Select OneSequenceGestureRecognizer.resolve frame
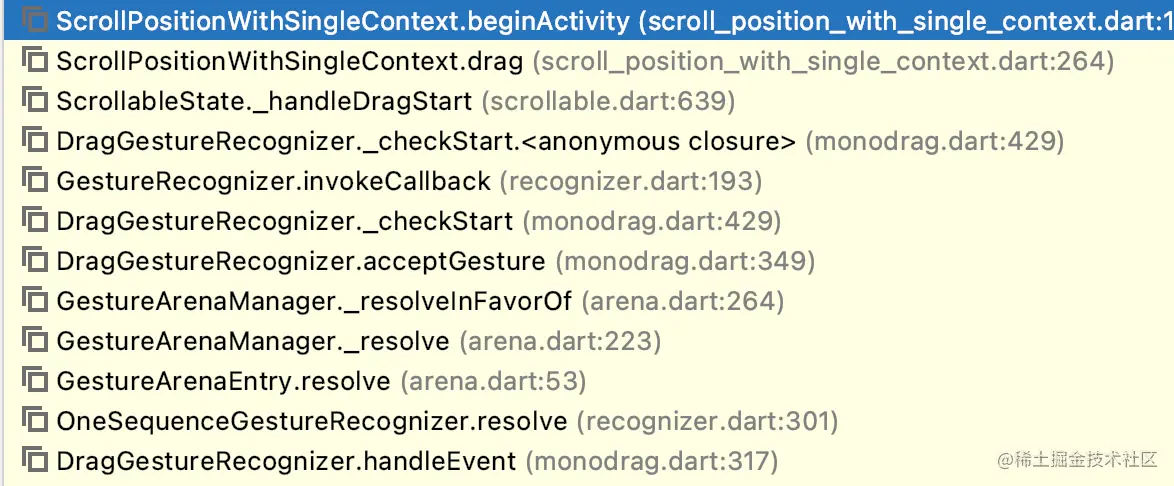The image size is (1174, 486). point(312,421)
